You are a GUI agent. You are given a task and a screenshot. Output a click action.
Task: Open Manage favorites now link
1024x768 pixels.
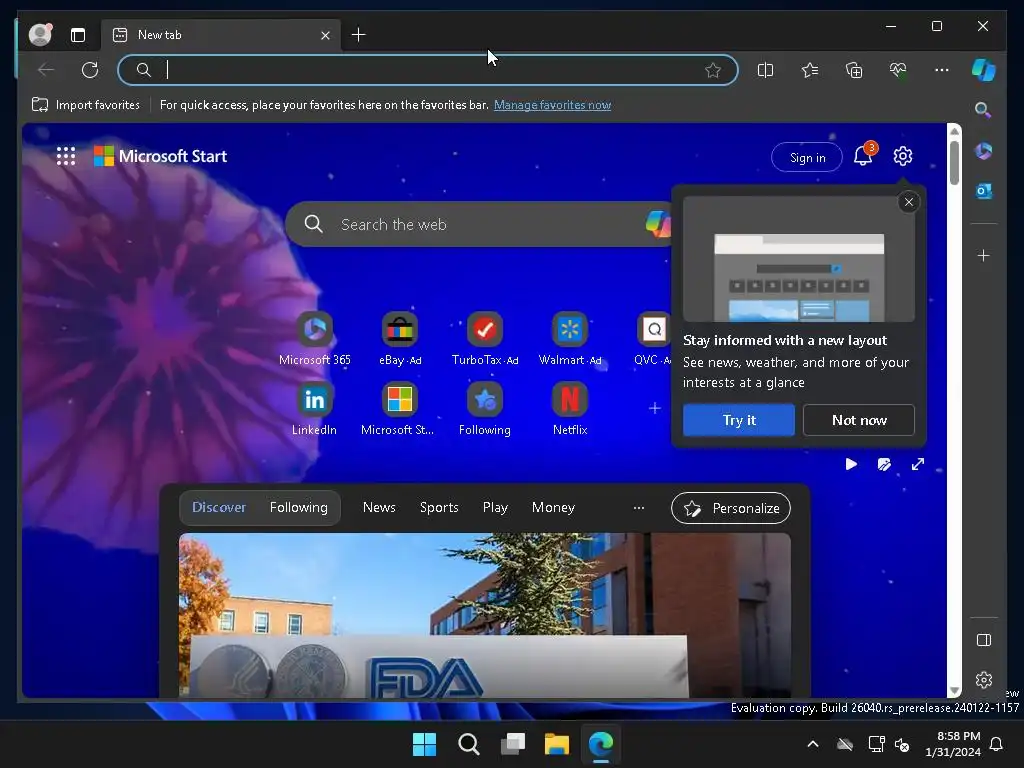click(552, 104)
